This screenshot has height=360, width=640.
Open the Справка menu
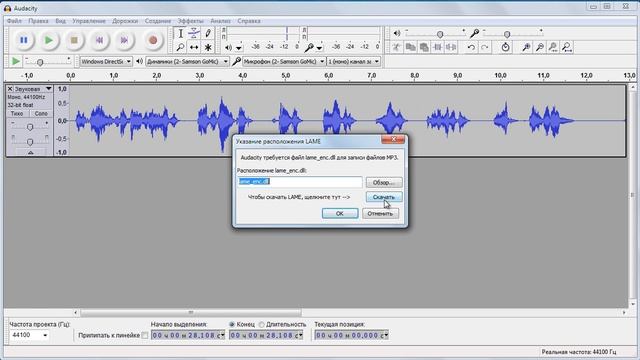pos(249,21)
